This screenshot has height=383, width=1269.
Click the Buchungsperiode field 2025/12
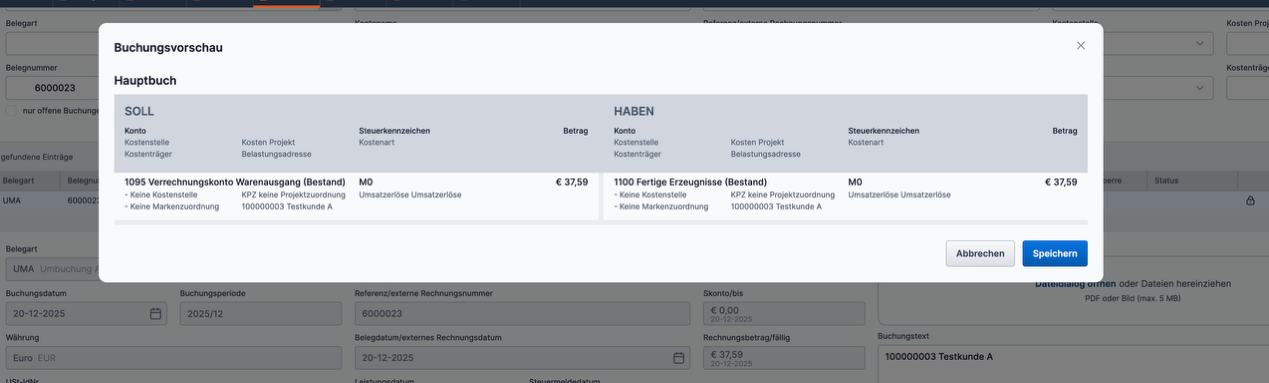260,313
